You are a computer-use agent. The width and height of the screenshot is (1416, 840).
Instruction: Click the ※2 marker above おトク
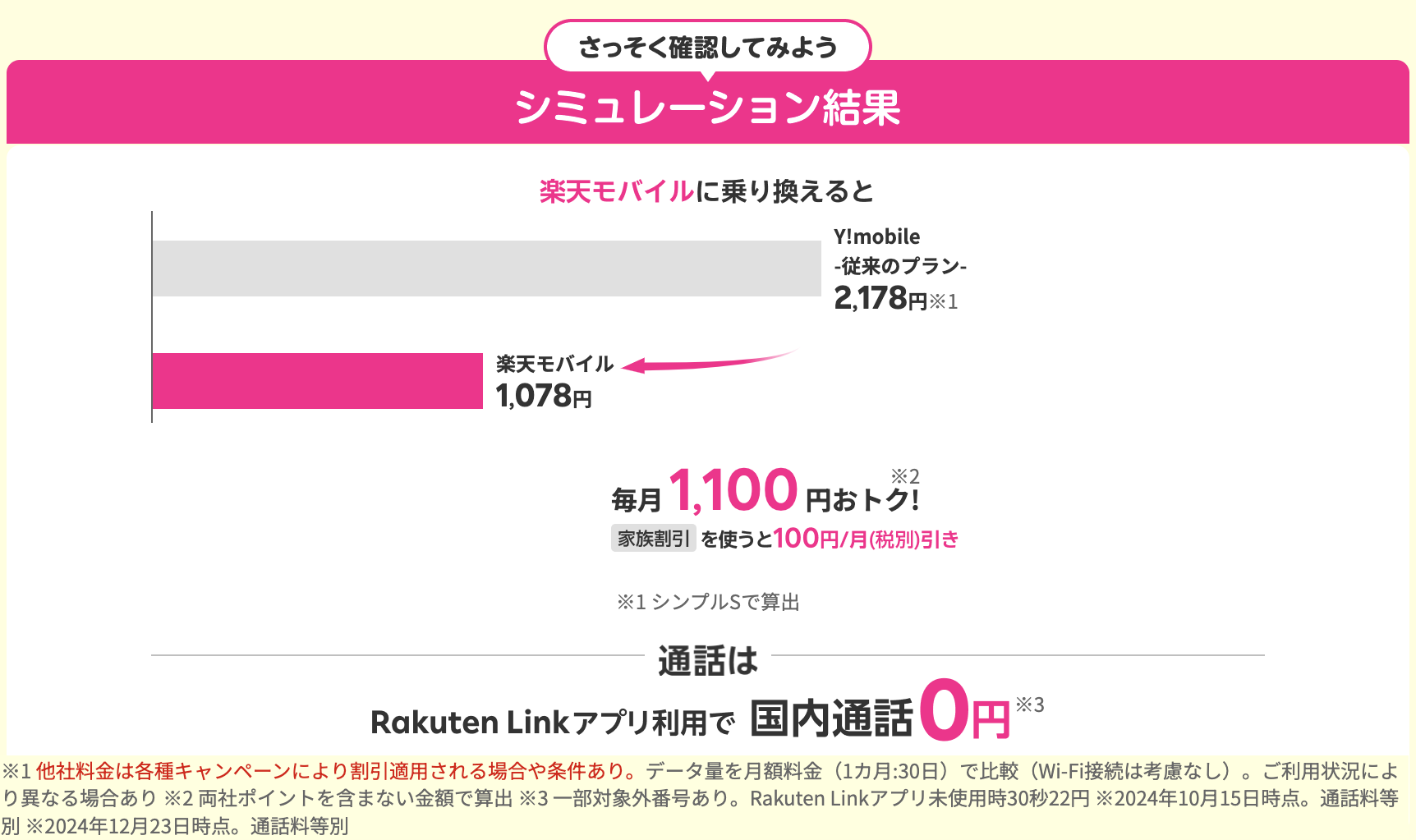click(905, 476)
